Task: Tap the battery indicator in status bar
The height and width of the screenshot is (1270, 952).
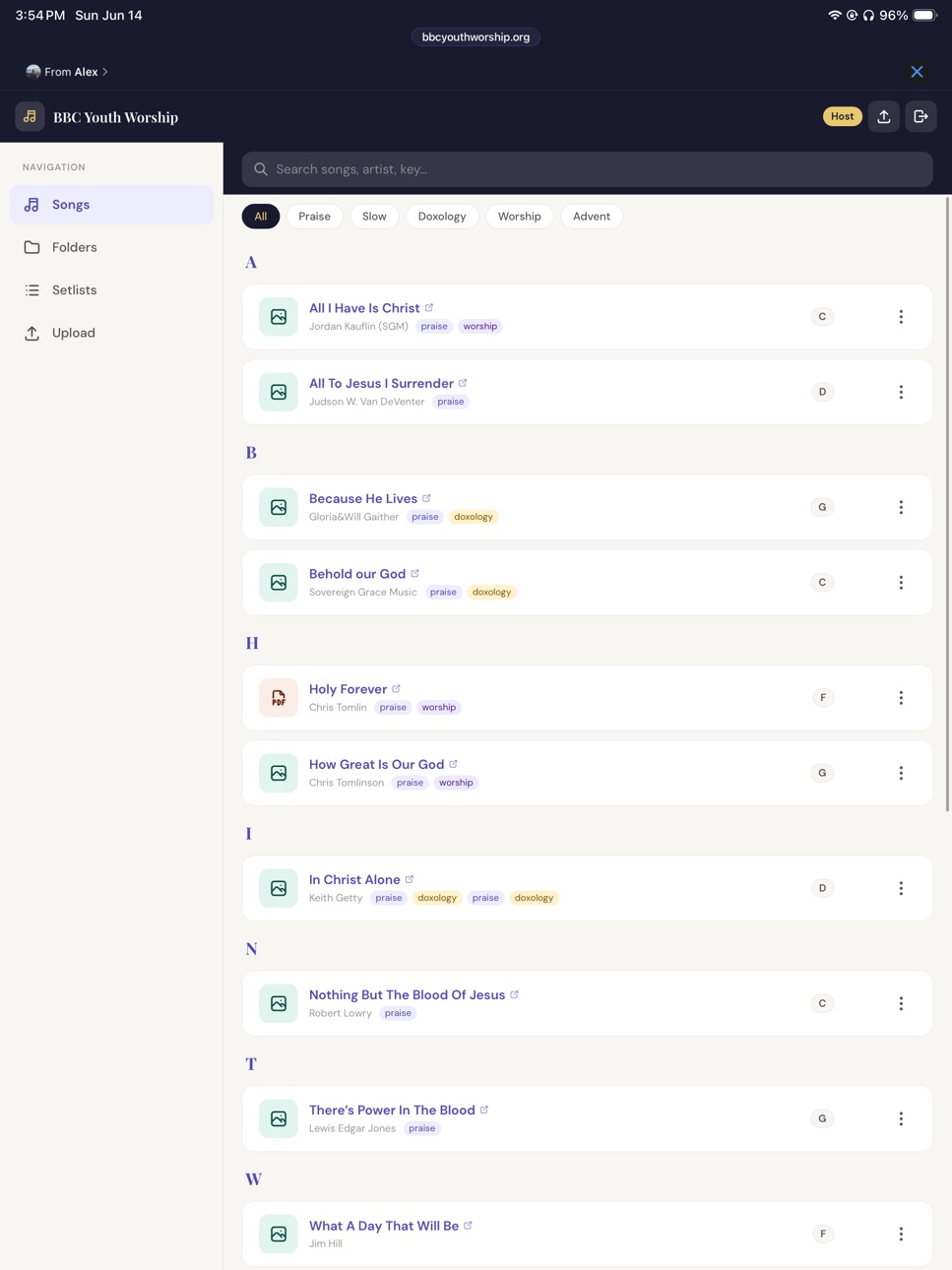Action: point(924,15)
